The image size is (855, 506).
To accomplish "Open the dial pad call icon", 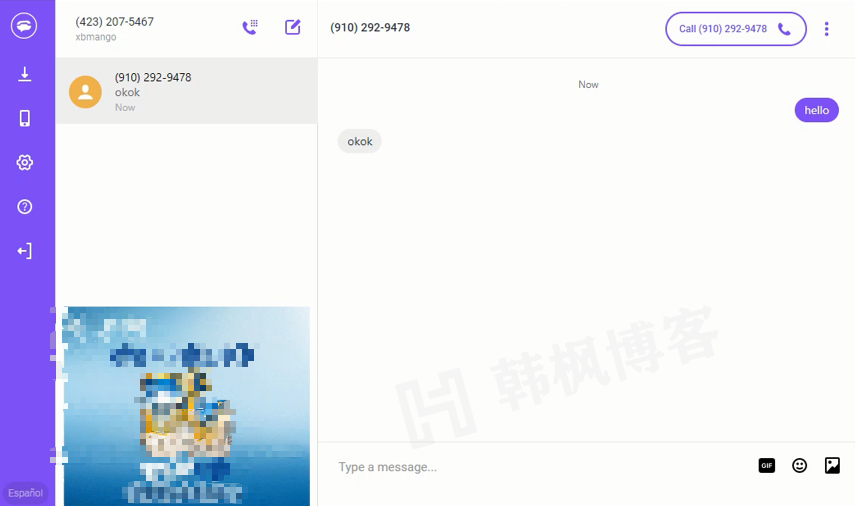I will click(x=250, y=27).
